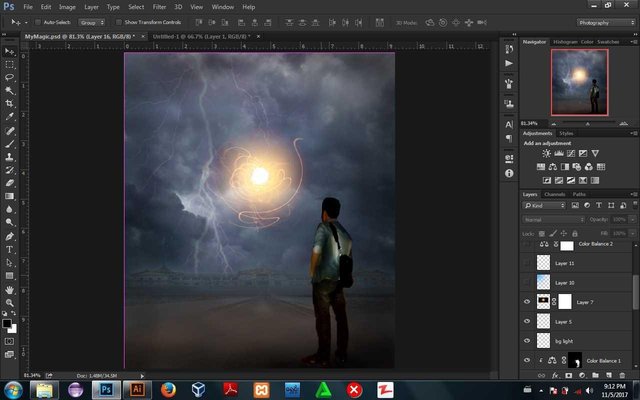Open Firefox from the taskbar

coord(168,388)
